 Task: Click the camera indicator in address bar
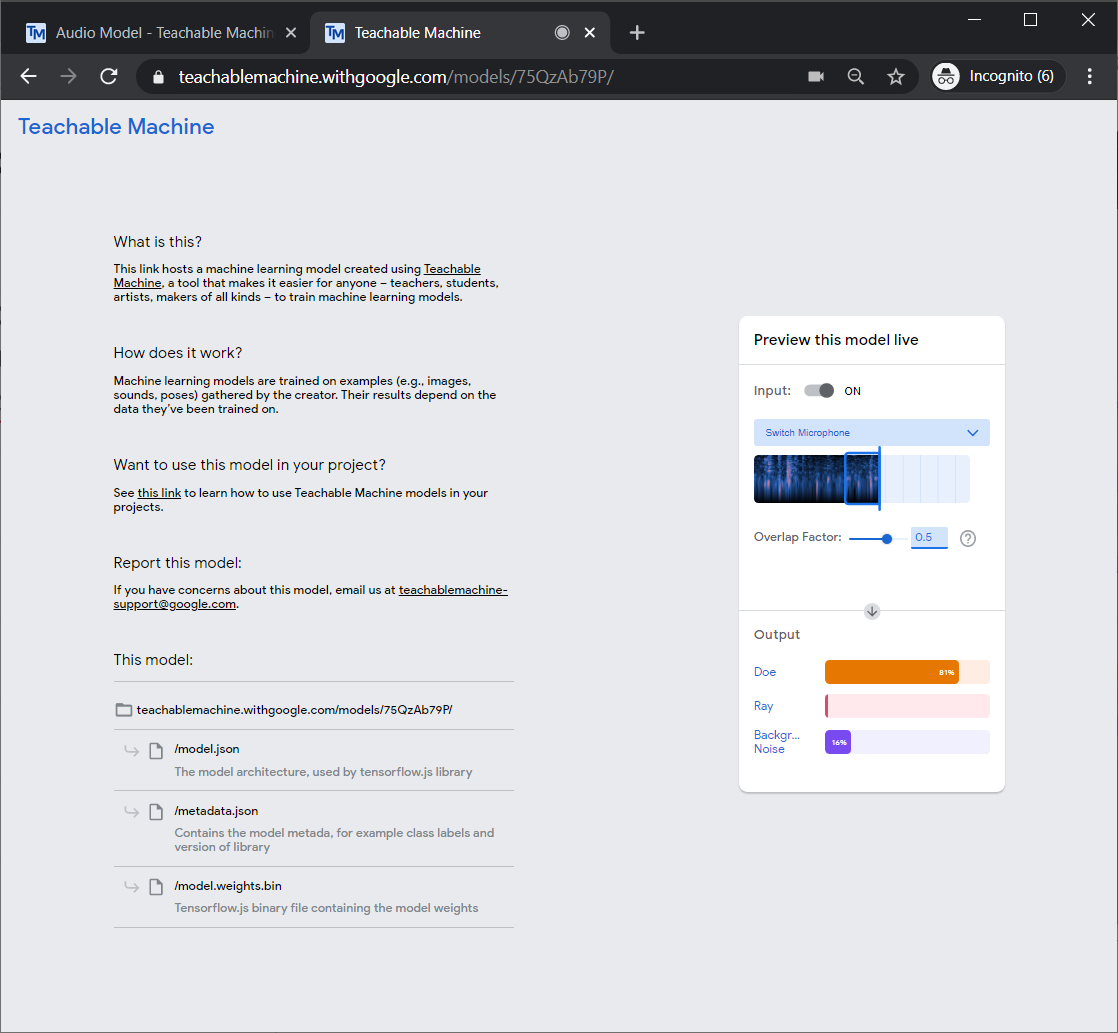pyautogui.click(x=816, y=76)
